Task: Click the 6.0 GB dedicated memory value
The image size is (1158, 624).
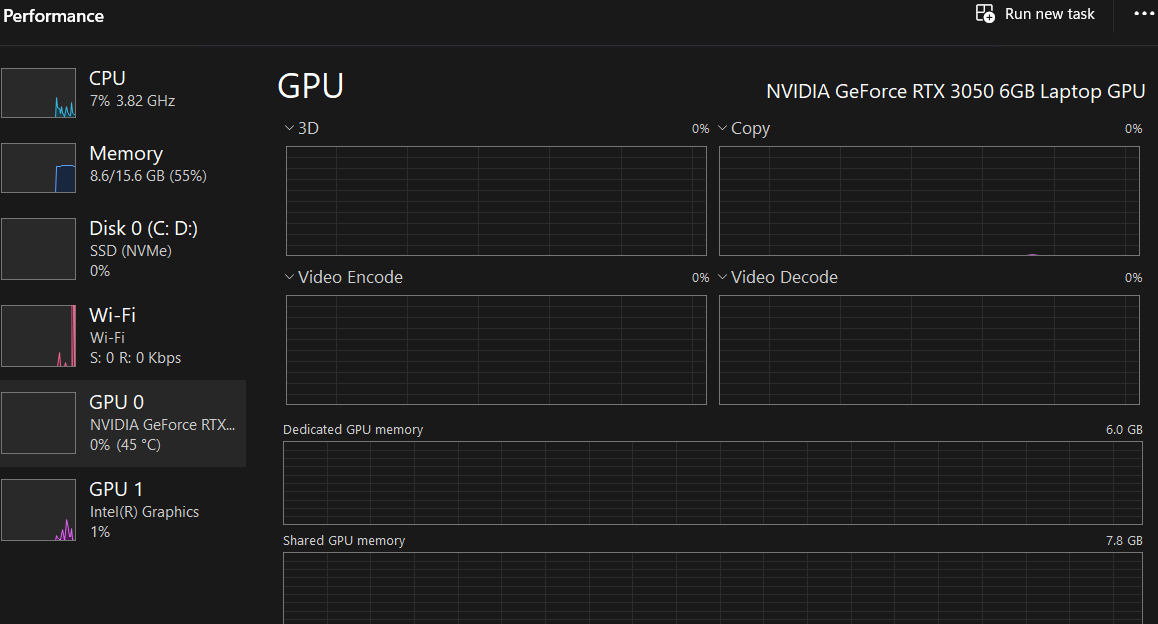Action: tap(1124, 430)
